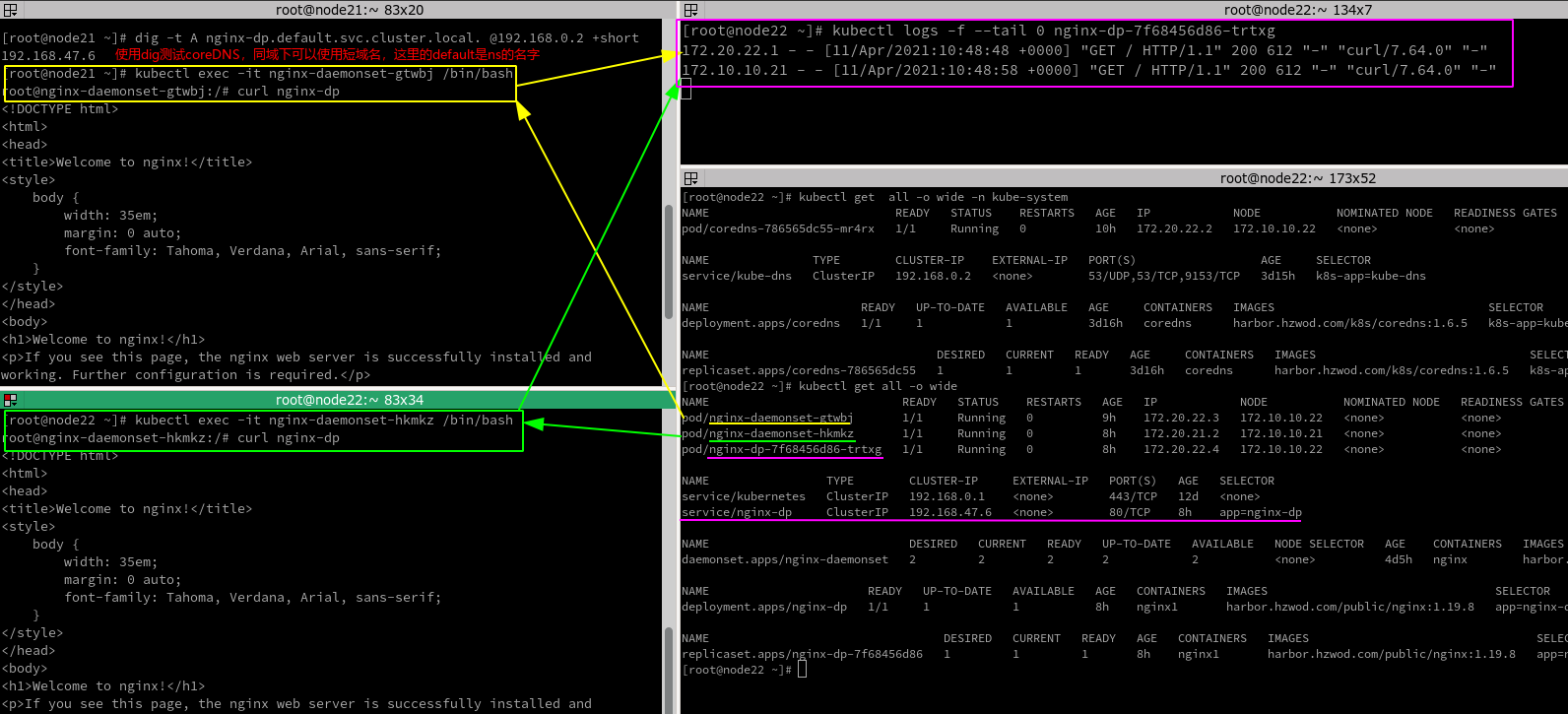This screenshot has height=714, width=1568.
Task: Select service/nginx-dp row name
Action: [737, 512]
